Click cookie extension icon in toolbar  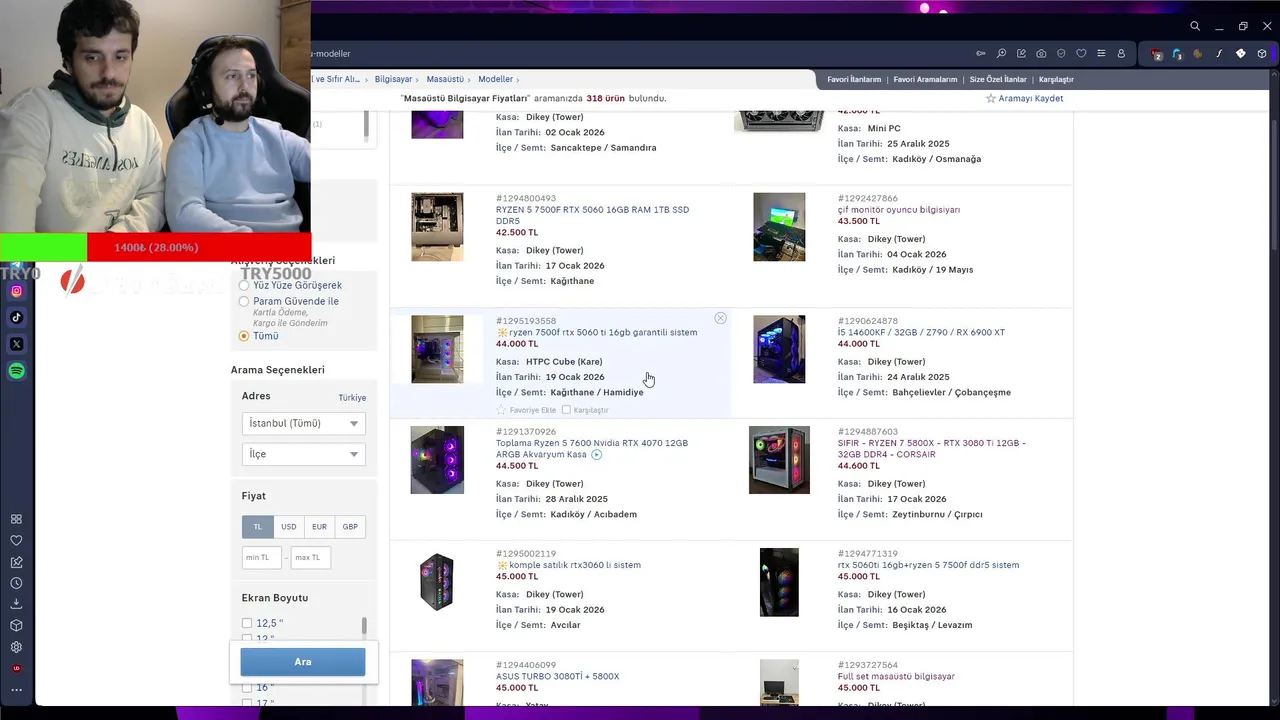click(1198, 54)
